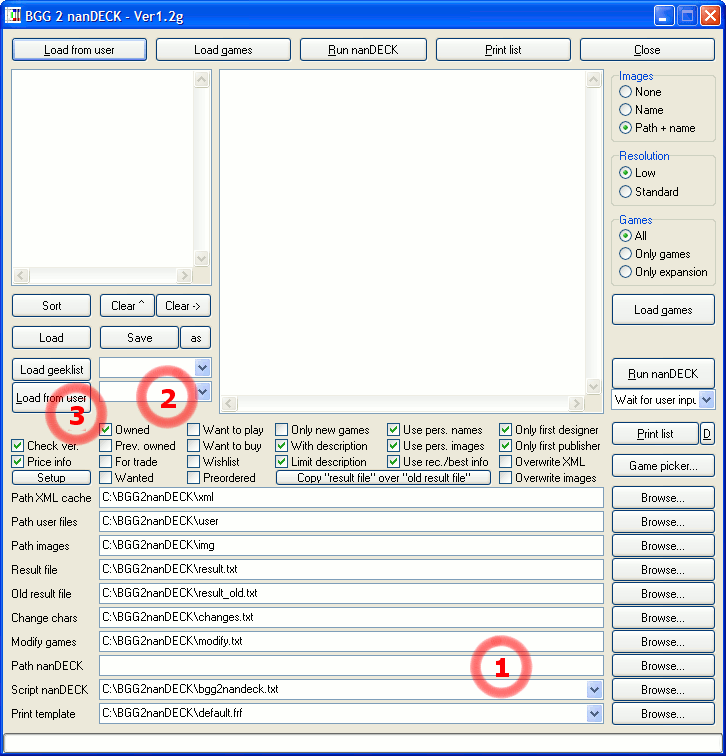Click the top Load from user button
726x756 pixels.
(79, 50)
